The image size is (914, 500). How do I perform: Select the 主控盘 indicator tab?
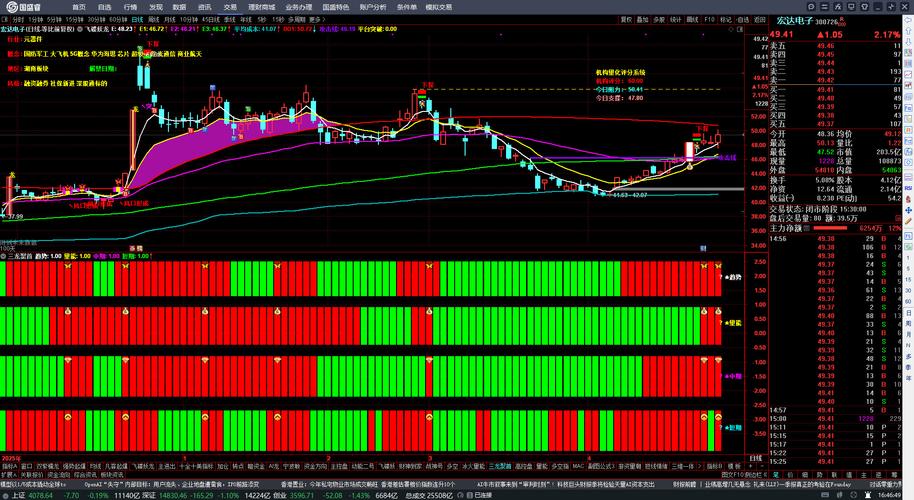339,466
